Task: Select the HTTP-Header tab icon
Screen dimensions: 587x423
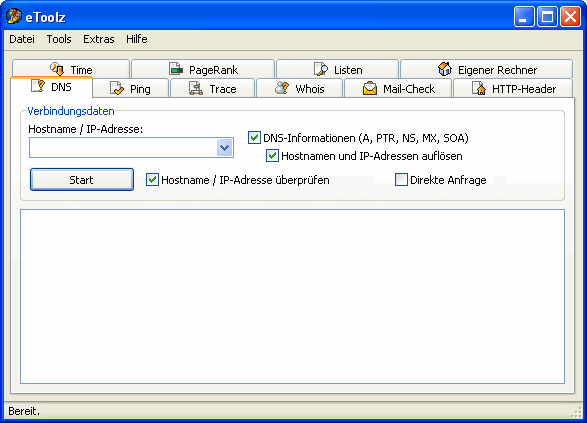Action: tap(479, 88)
